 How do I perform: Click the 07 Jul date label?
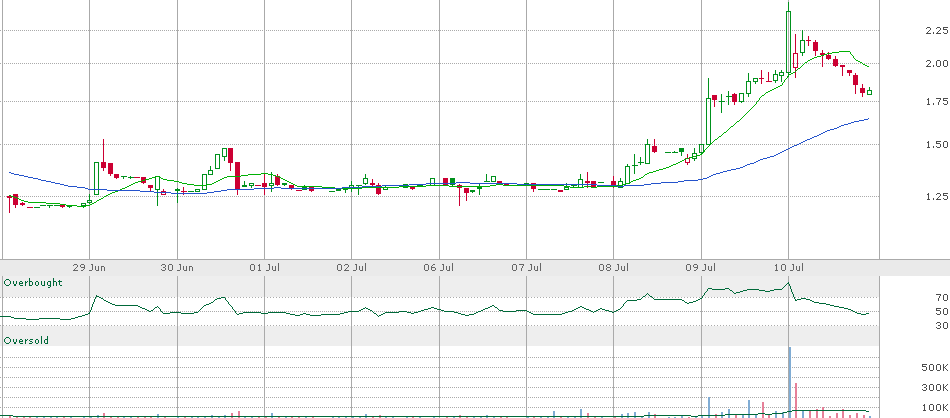(x=527, y=268)
